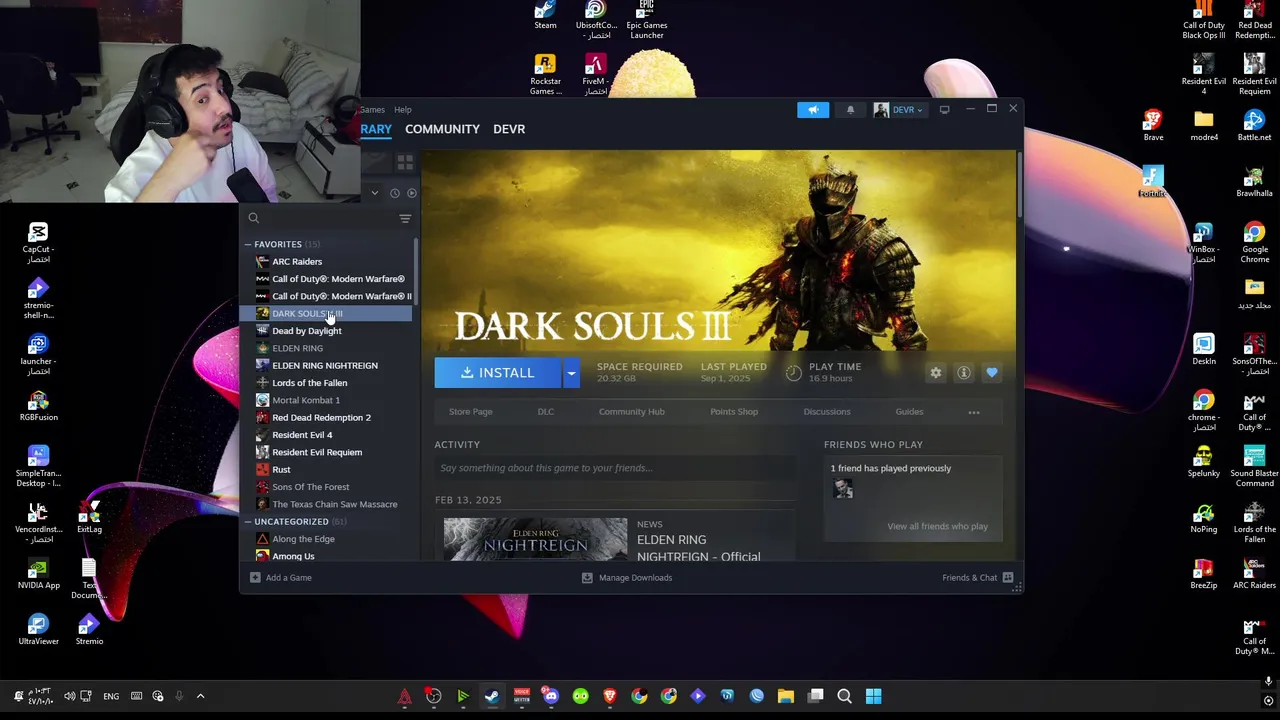Open CapCut desktop shortcut

click(x=38, y=243)
